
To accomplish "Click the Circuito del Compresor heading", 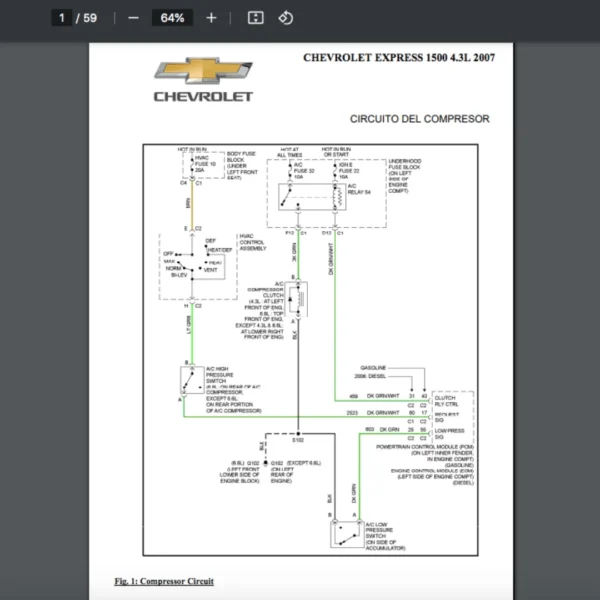I will [419, 119].
